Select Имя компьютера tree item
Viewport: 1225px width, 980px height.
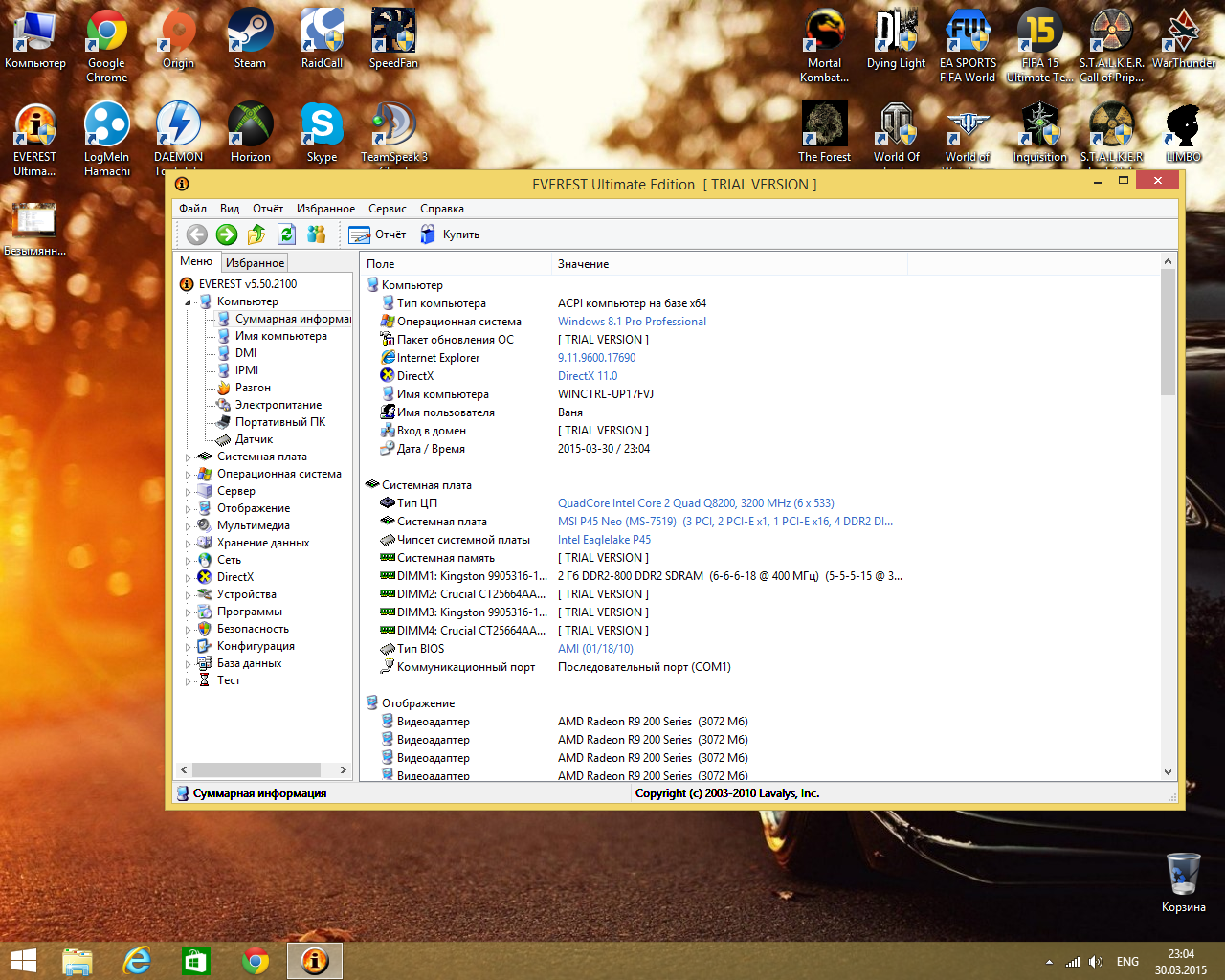coord(273,336)
